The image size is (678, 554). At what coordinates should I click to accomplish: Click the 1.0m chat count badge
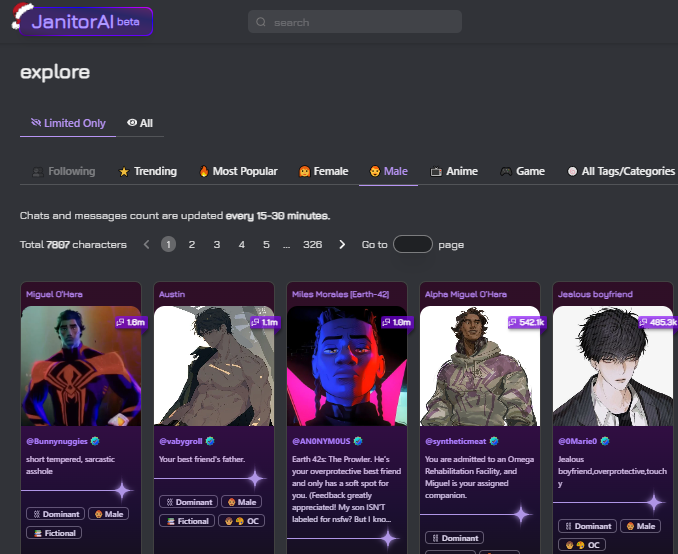(397, 322)
